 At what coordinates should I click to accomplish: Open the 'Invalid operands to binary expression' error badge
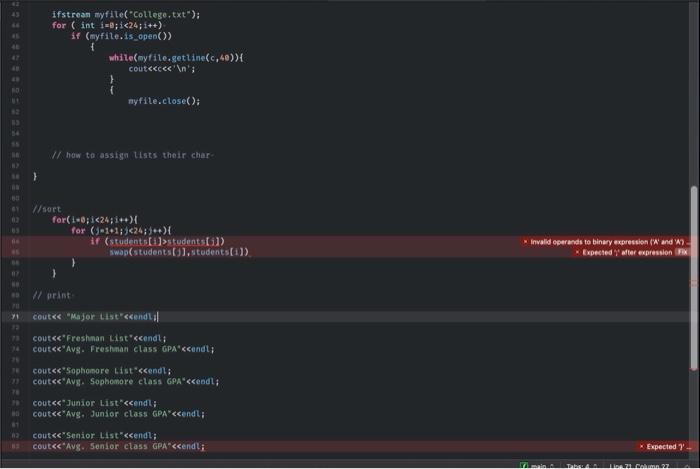coord(606,242)
